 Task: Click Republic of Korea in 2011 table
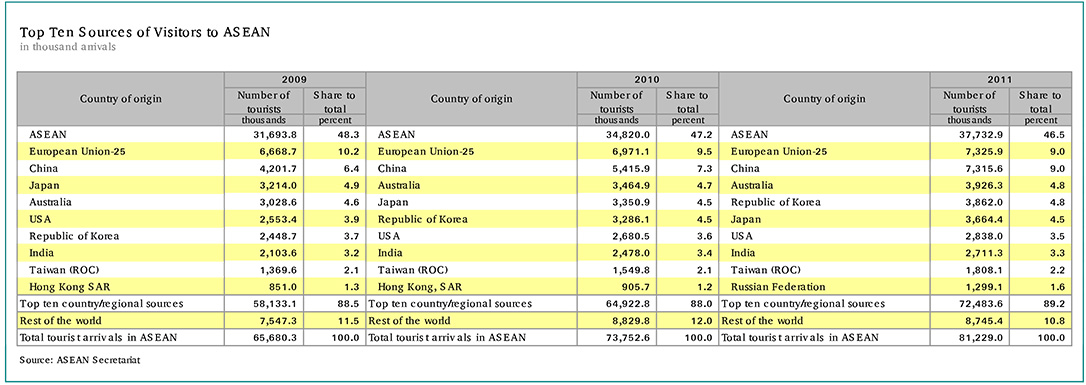tap(776, 202)
